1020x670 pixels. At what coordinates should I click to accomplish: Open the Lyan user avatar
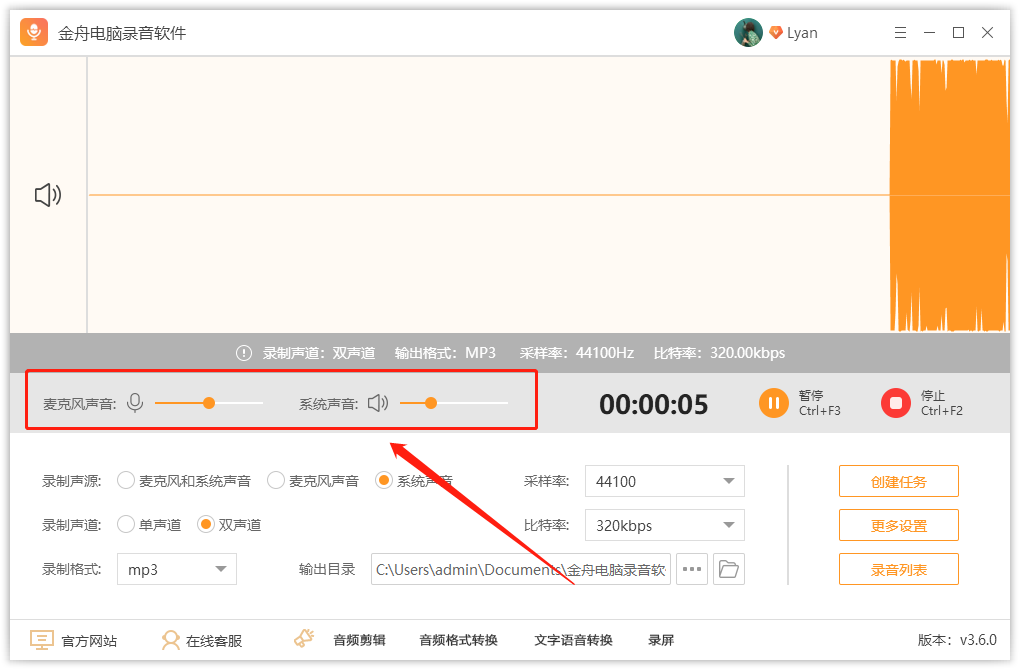[x=748, y=33]
